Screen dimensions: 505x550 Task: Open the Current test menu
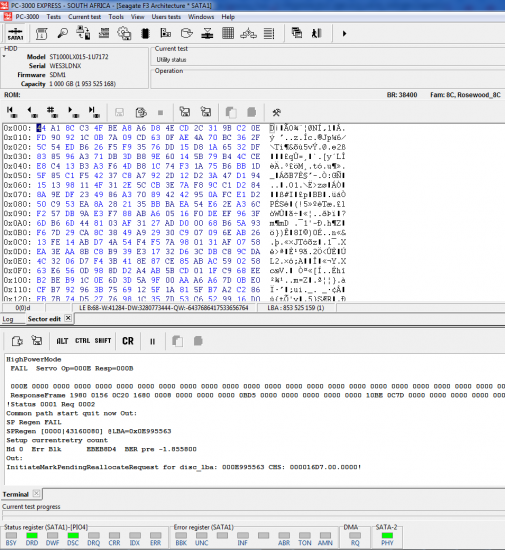(84, 17)
